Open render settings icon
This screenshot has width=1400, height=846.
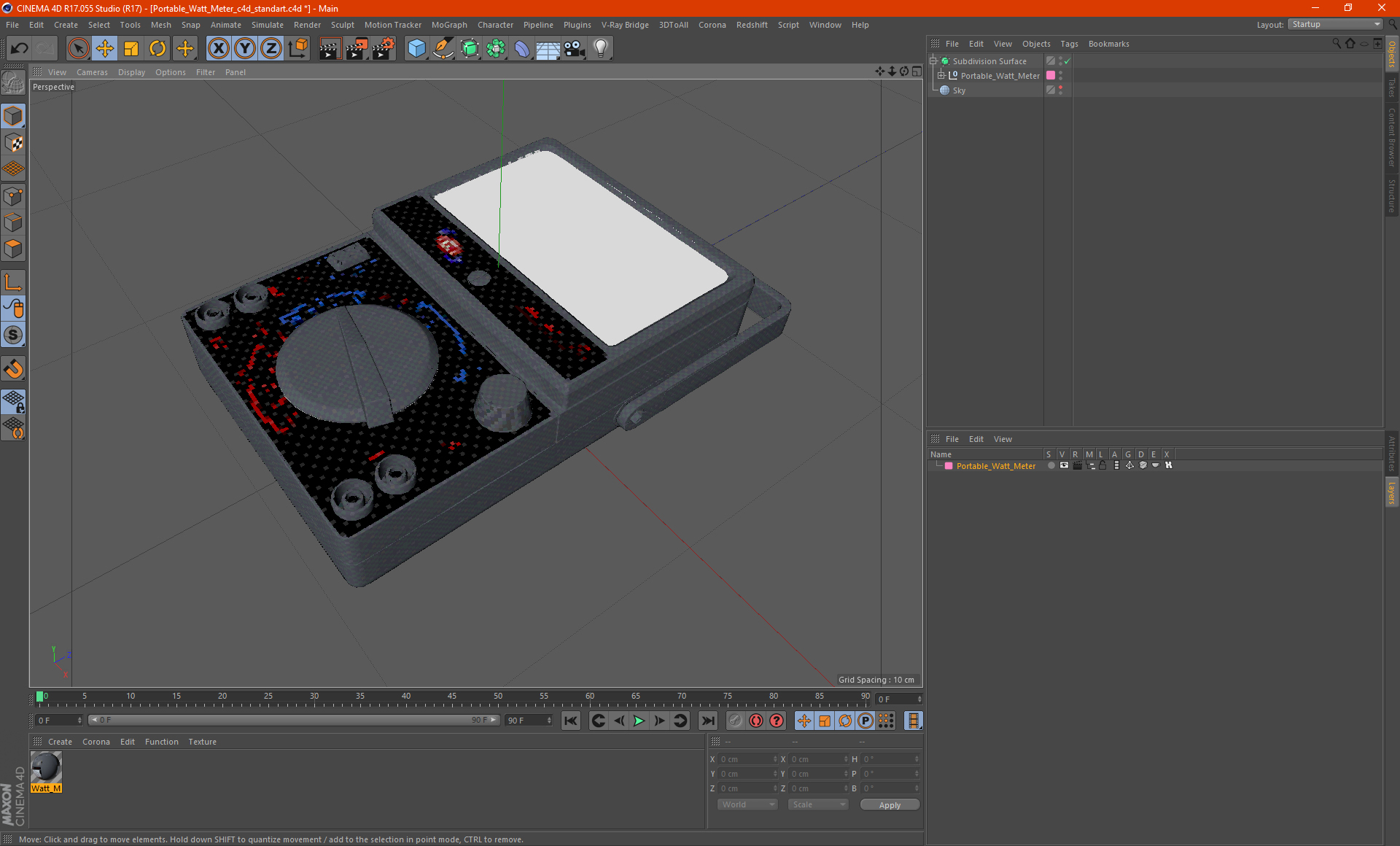click(x=384, y=49)
